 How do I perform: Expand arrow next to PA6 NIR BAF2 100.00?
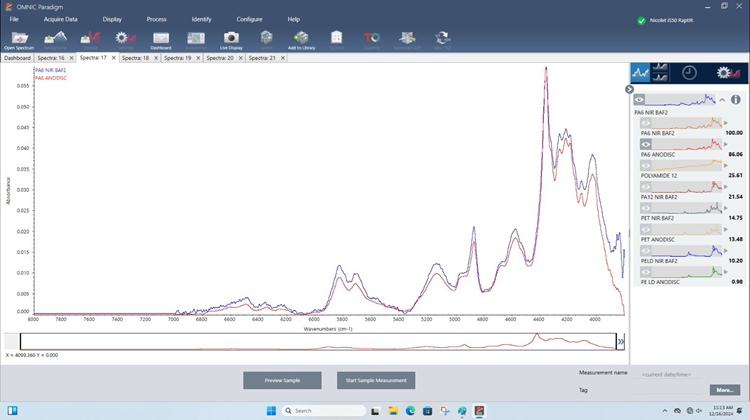tap(726, 123)
